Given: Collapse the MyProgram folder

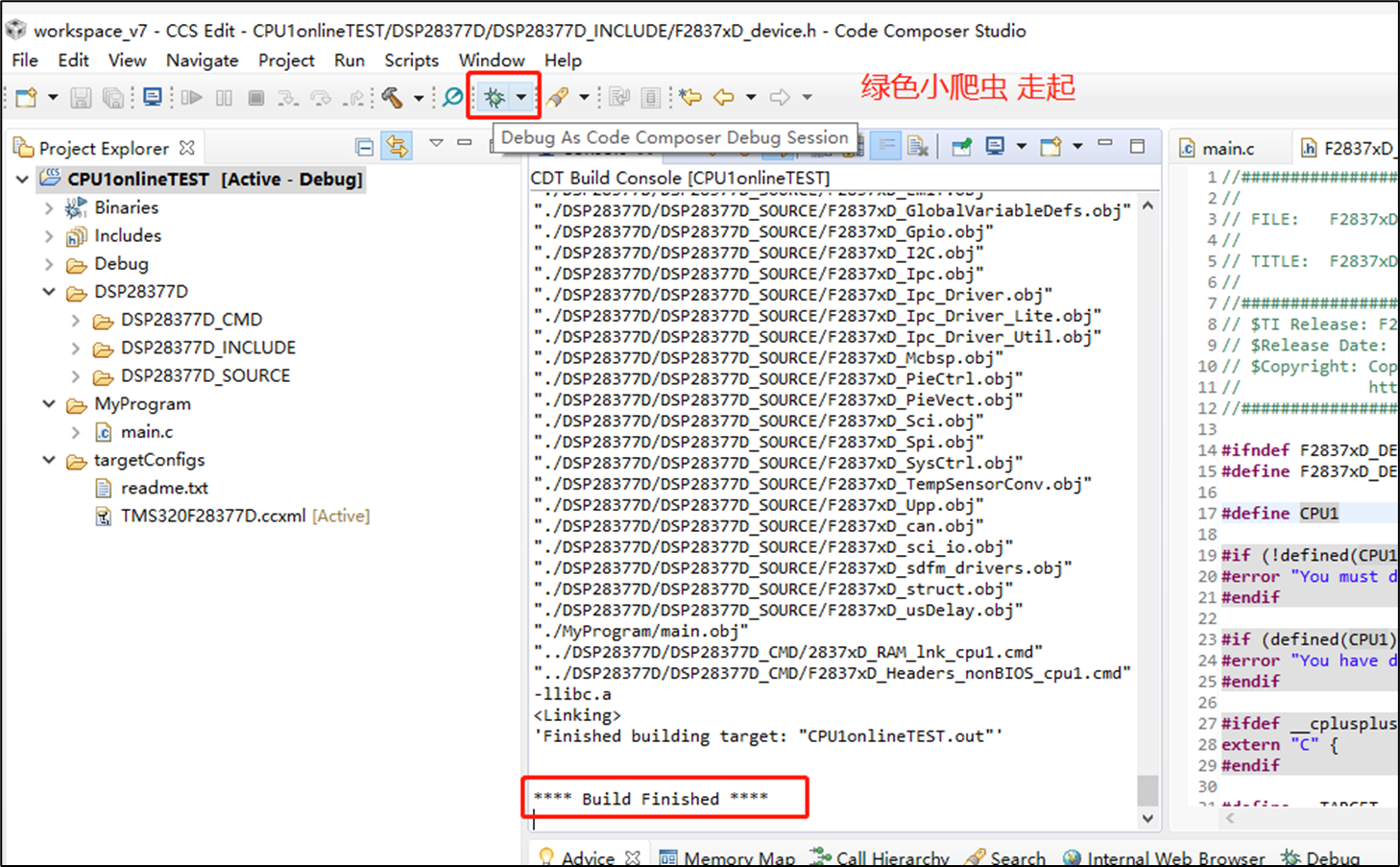Looking at the screenshot, I should pyautogui.click(x=49, y=404).
